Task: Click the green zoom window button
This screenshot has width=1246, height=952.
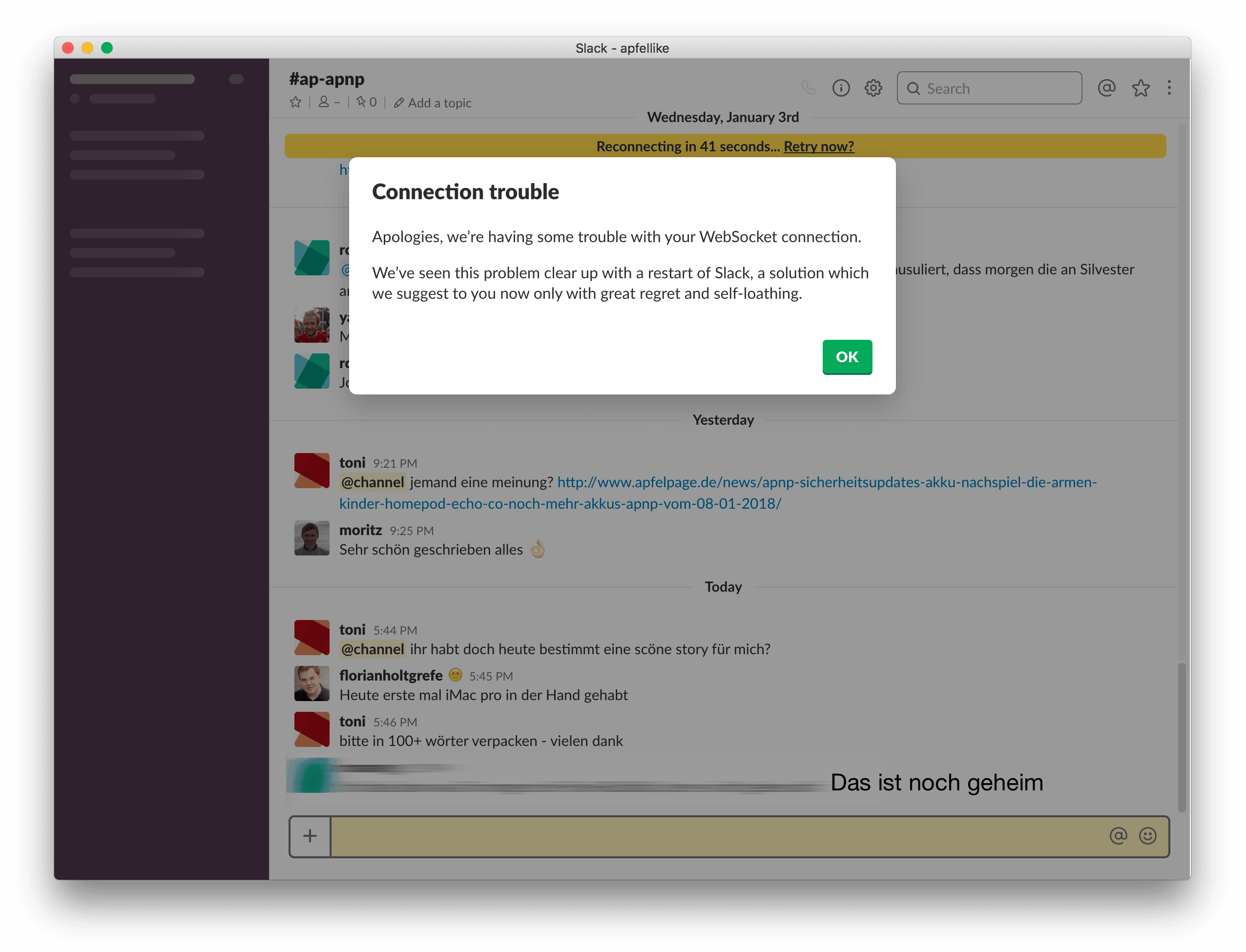Action: (x=106, y=48)
